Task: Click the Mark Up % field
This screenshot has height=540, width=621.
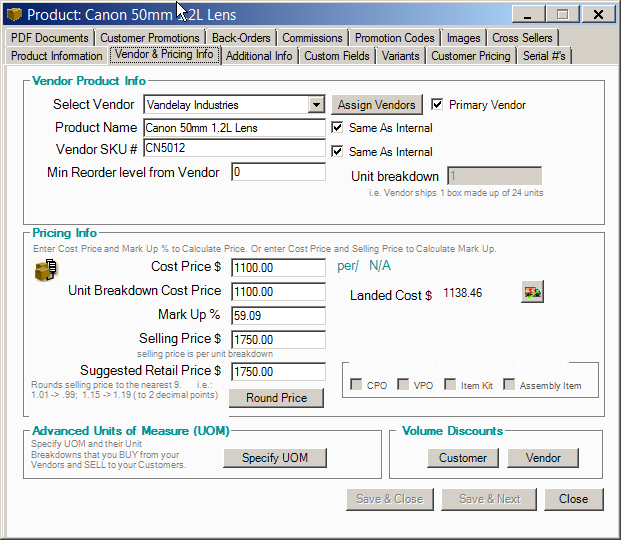Action: (x=278, y=315)
